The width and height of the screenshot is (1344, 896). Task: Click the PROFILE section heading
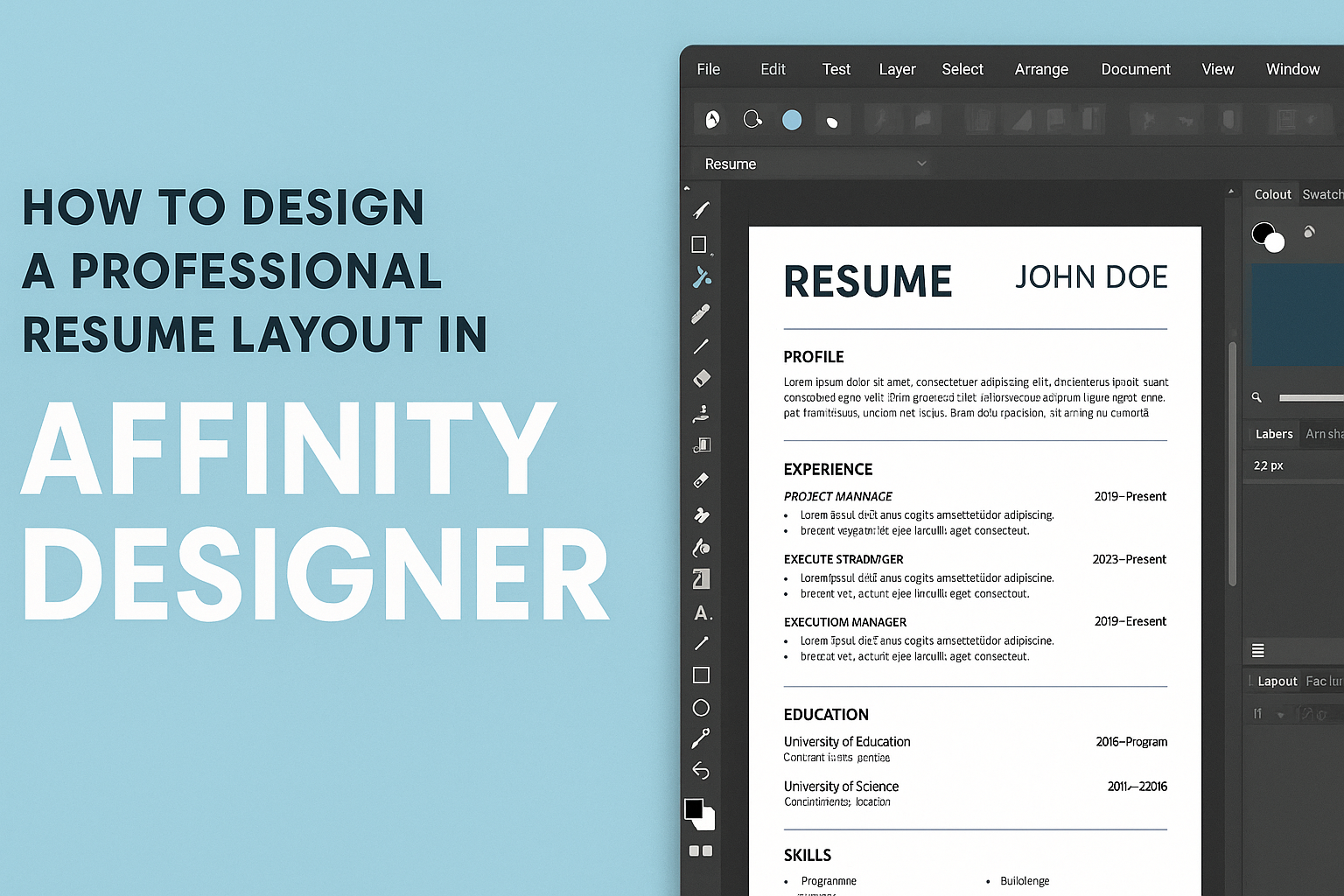pyautogui.click(x=814, y=357)
